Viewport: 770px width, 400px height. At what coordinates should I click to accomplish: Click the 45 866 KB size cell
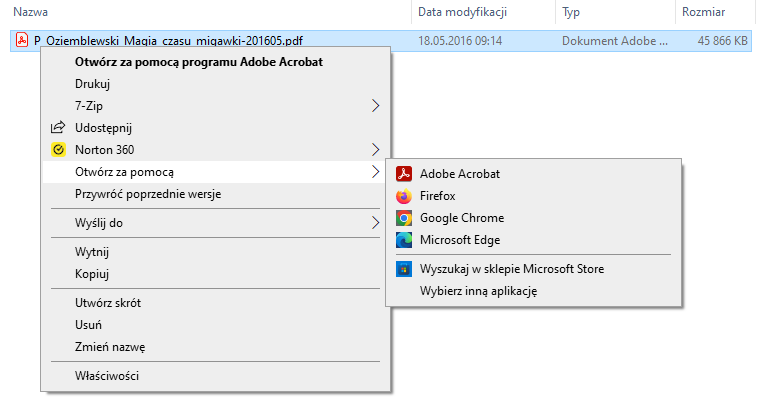(722, 41)
